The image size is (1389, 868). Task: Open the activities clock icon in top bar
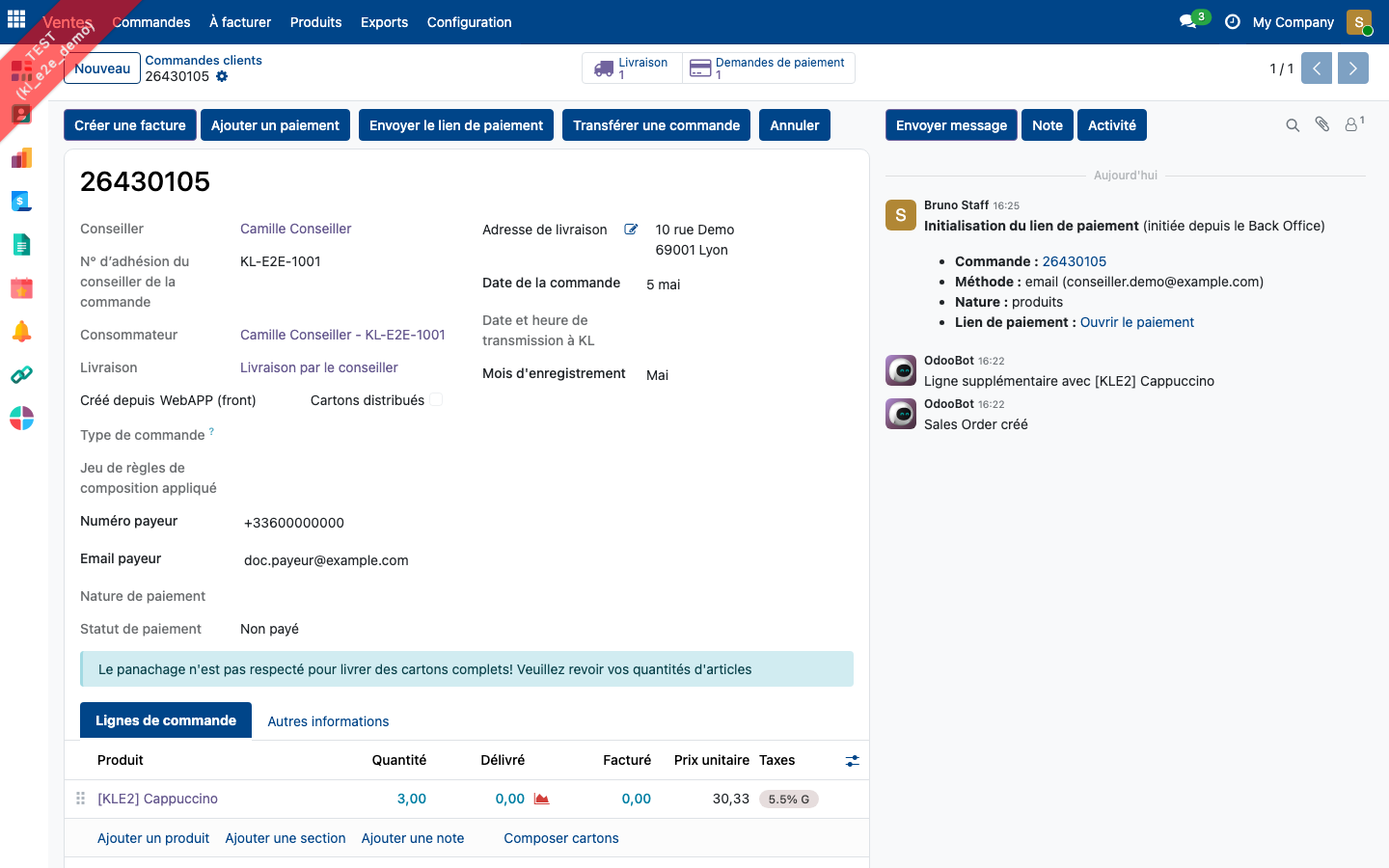click(x=1233, y=21)
